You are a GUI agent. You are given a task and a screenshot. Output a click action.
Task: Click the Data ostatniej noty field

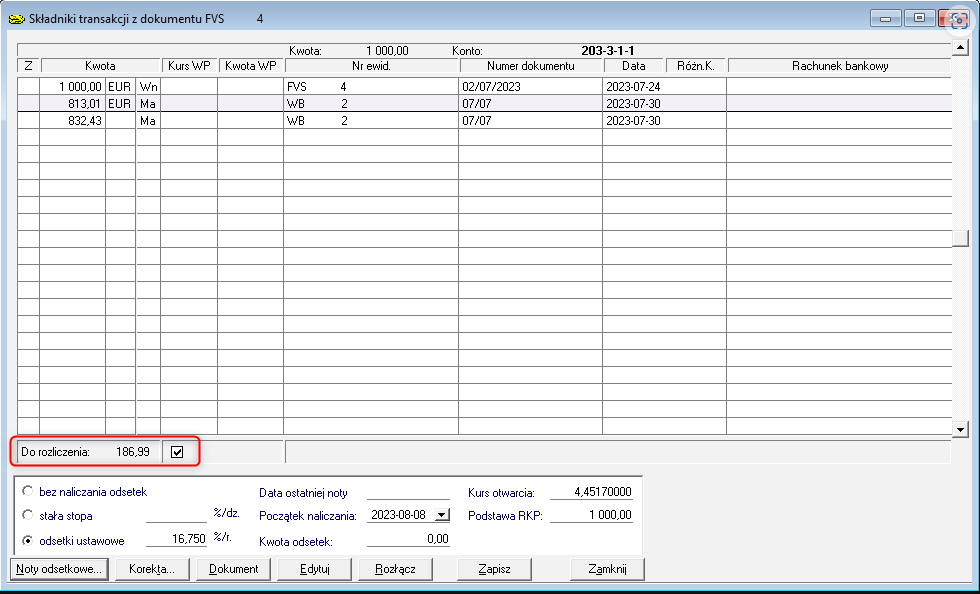408,492
